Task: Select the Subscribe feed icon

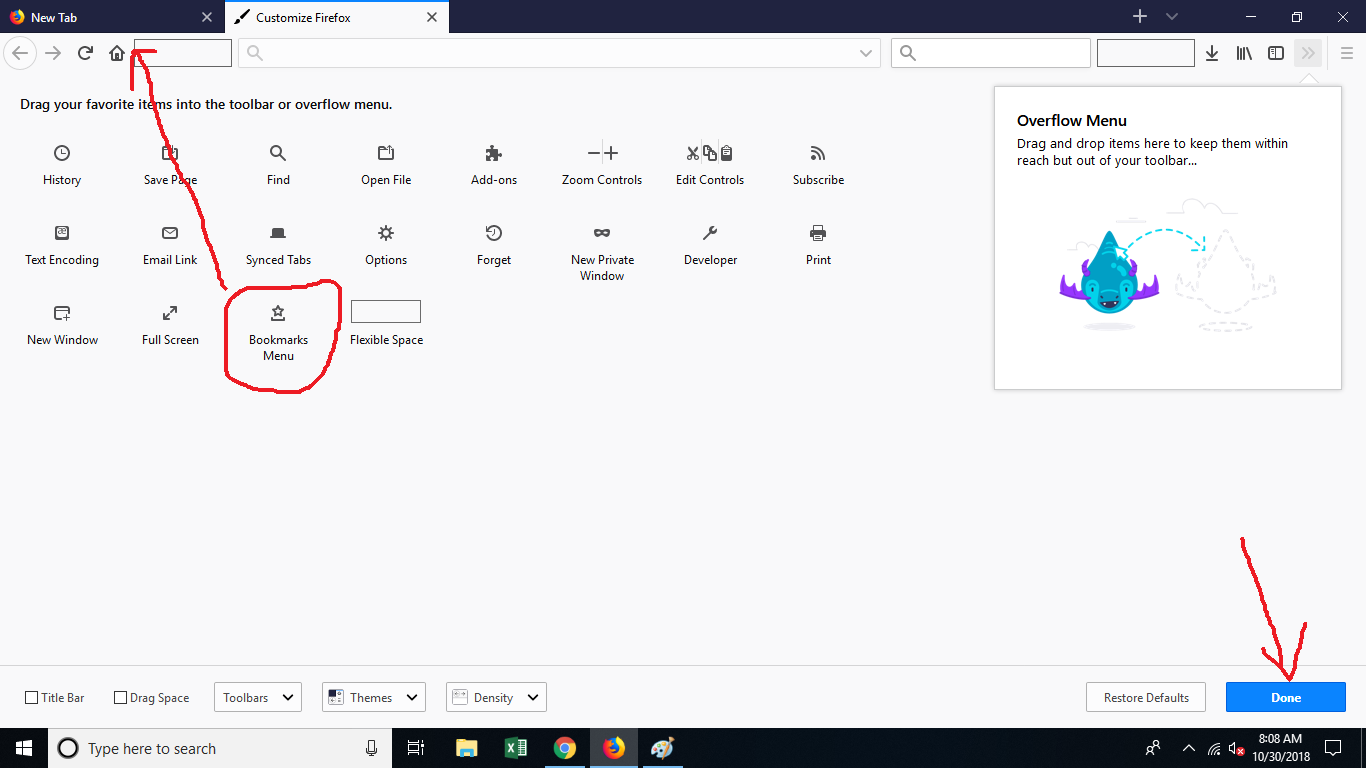Action: click(x=818, y=153)
